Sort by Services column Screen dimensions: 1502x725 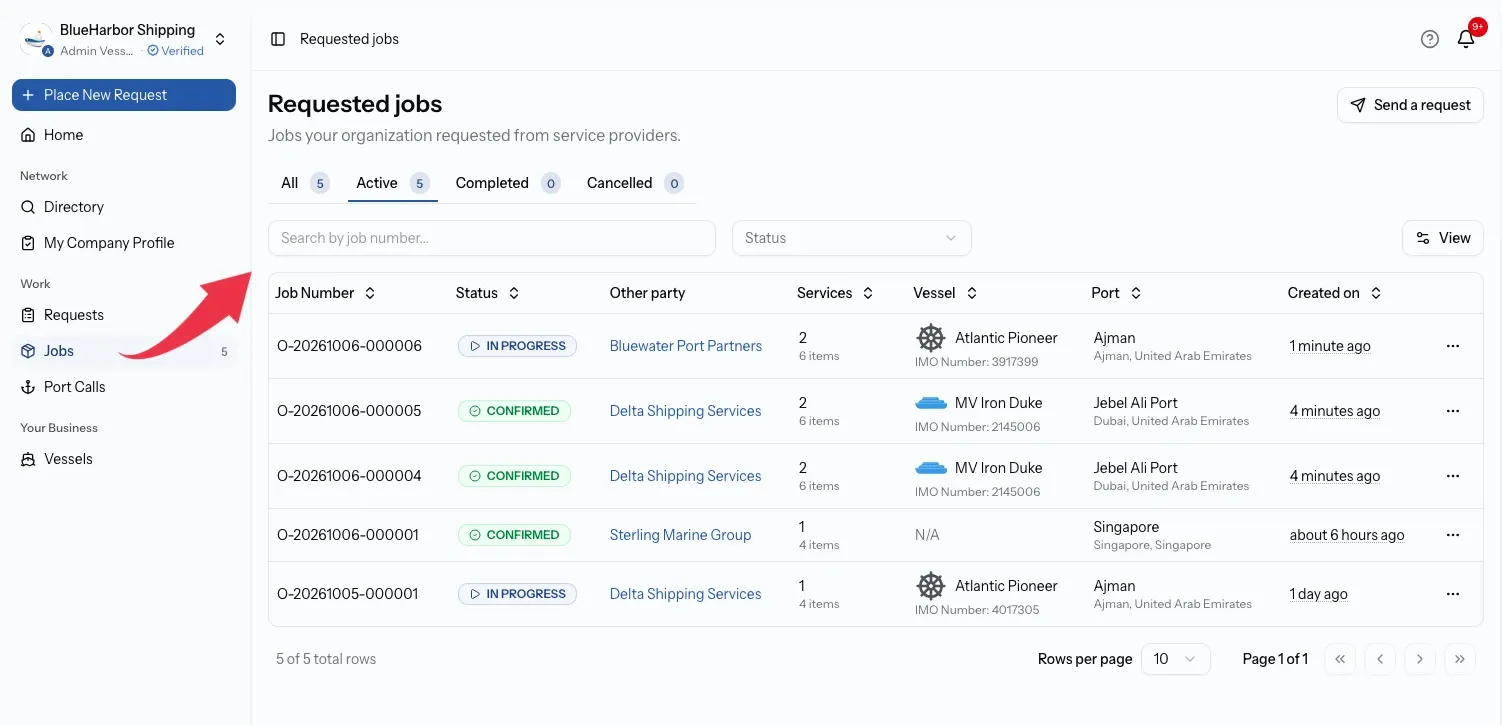tap(835, 293)
